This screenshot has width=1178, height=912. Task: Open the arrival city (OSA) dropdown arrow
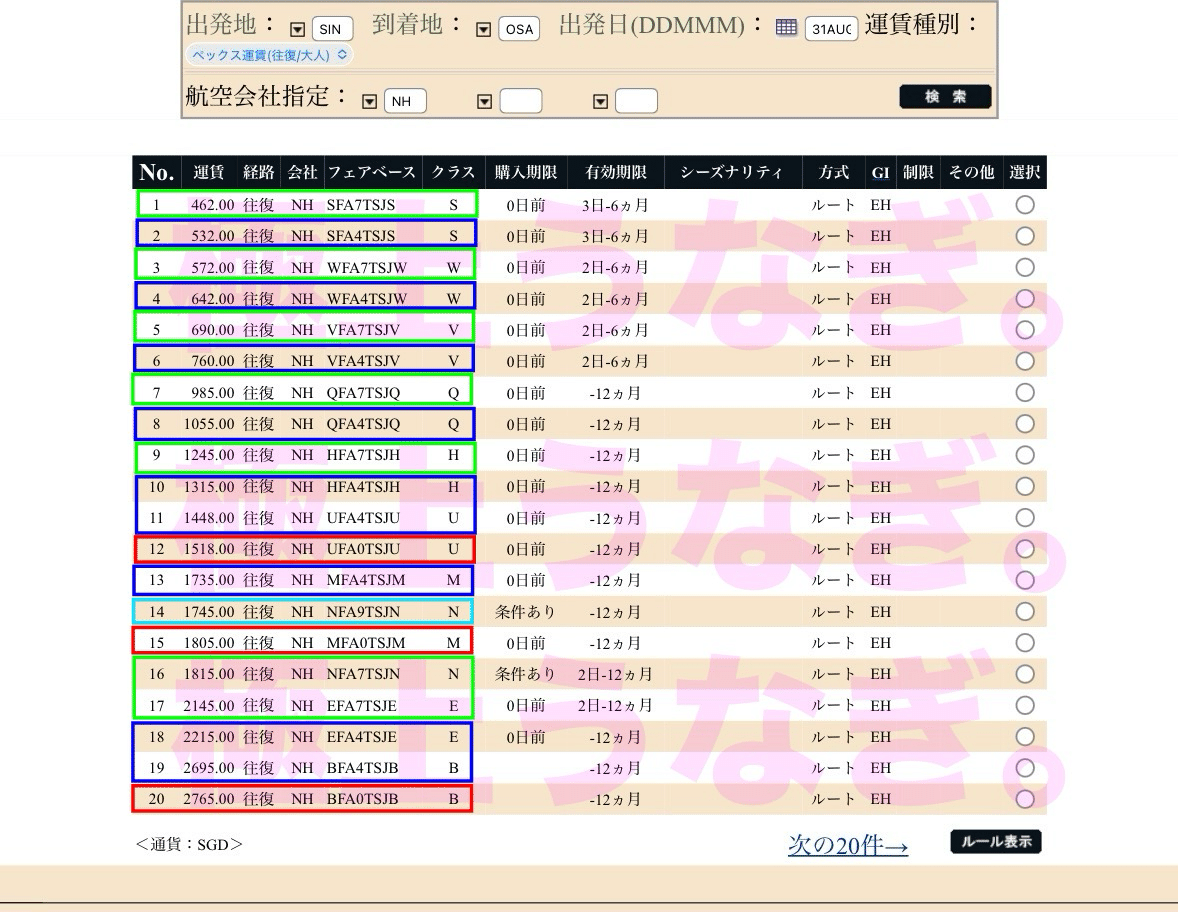(484, 29)
